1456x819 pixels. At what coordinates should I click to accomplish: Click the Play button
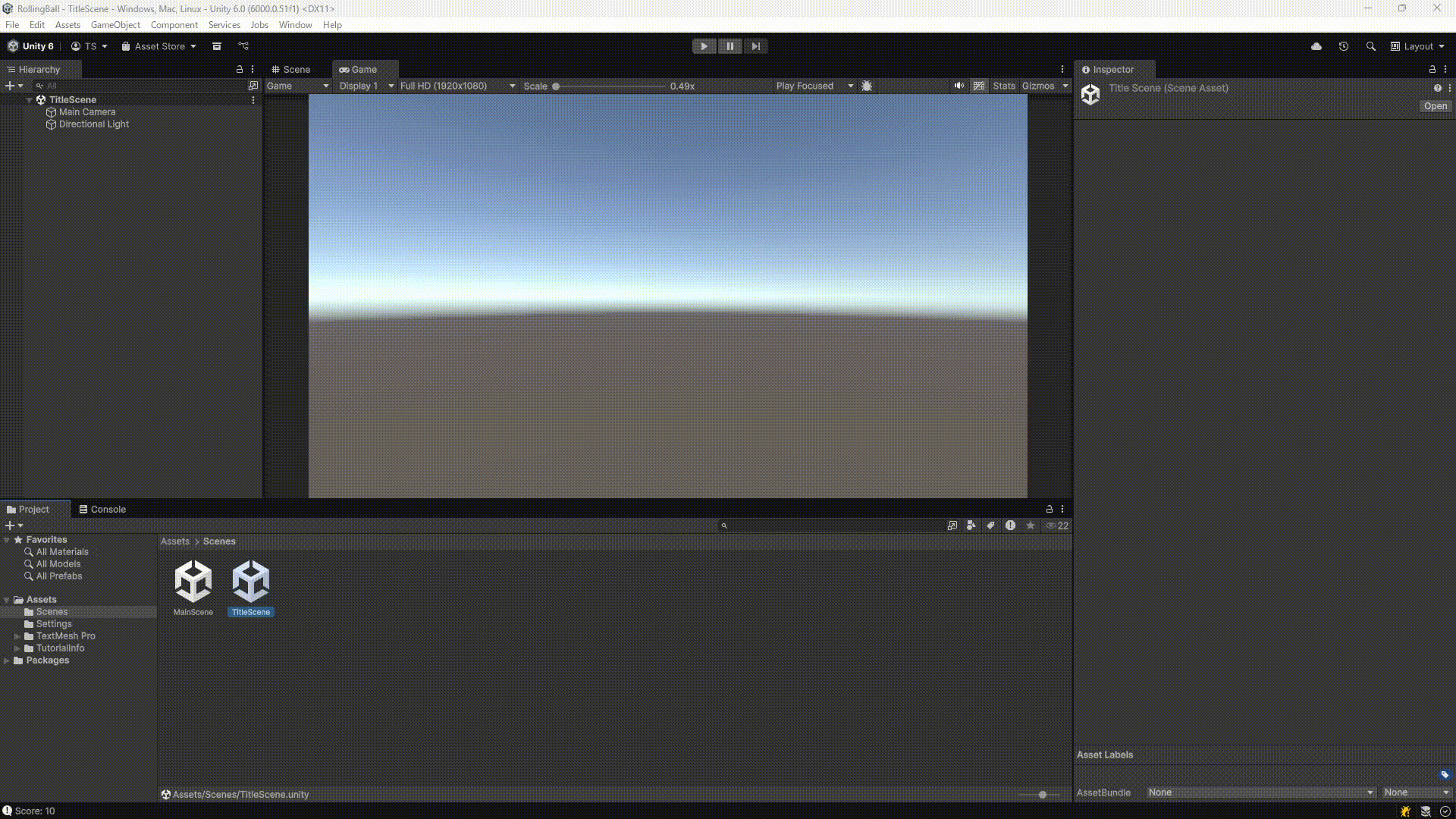[x=704, y=46]
